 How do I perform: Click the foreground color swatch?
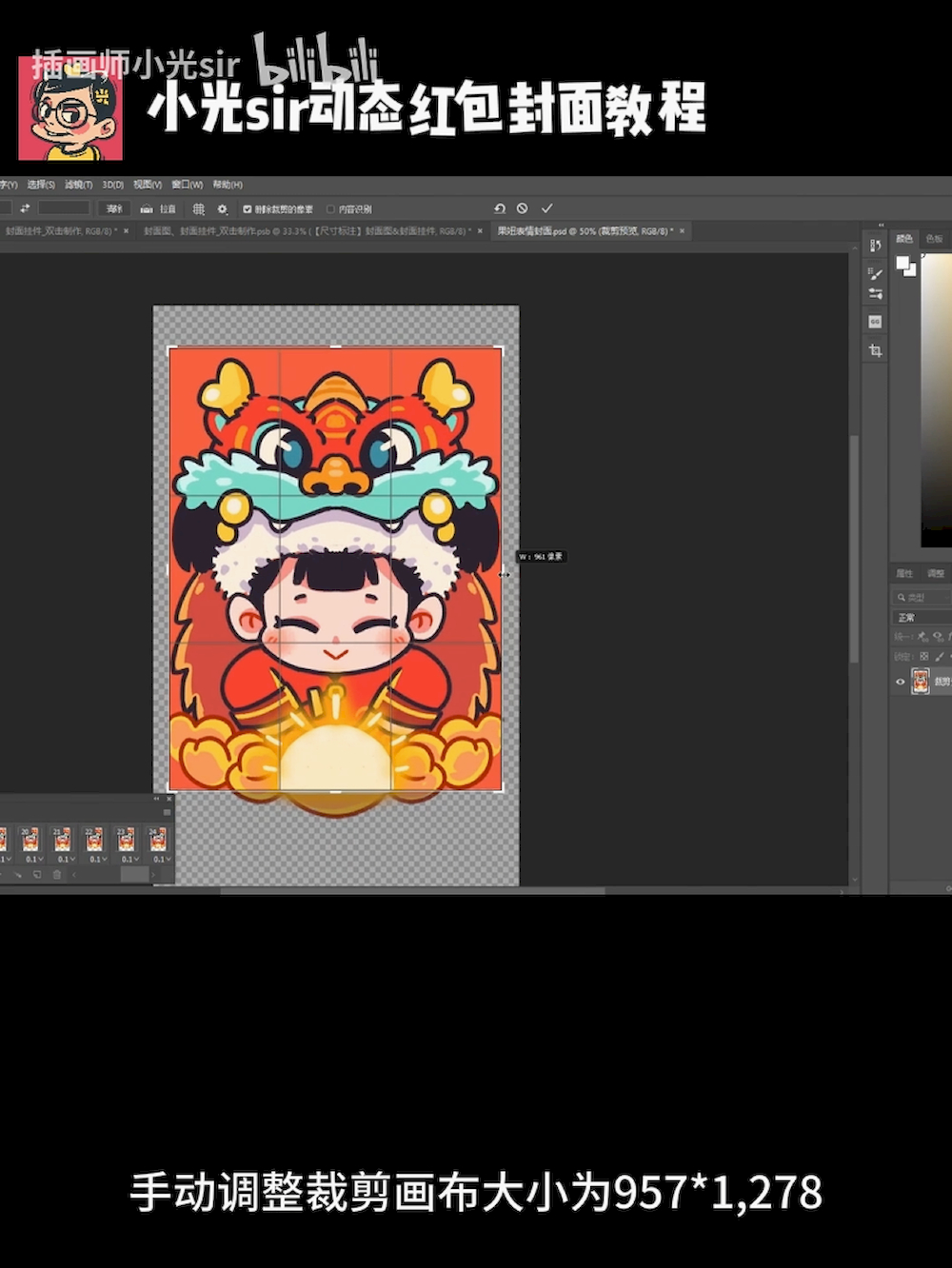(902, 264)
